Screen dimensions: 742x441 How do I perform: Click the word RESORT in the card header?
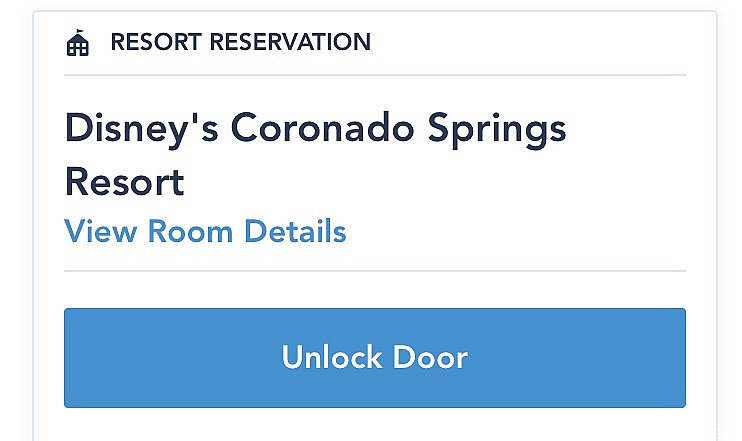click(156, 42)
